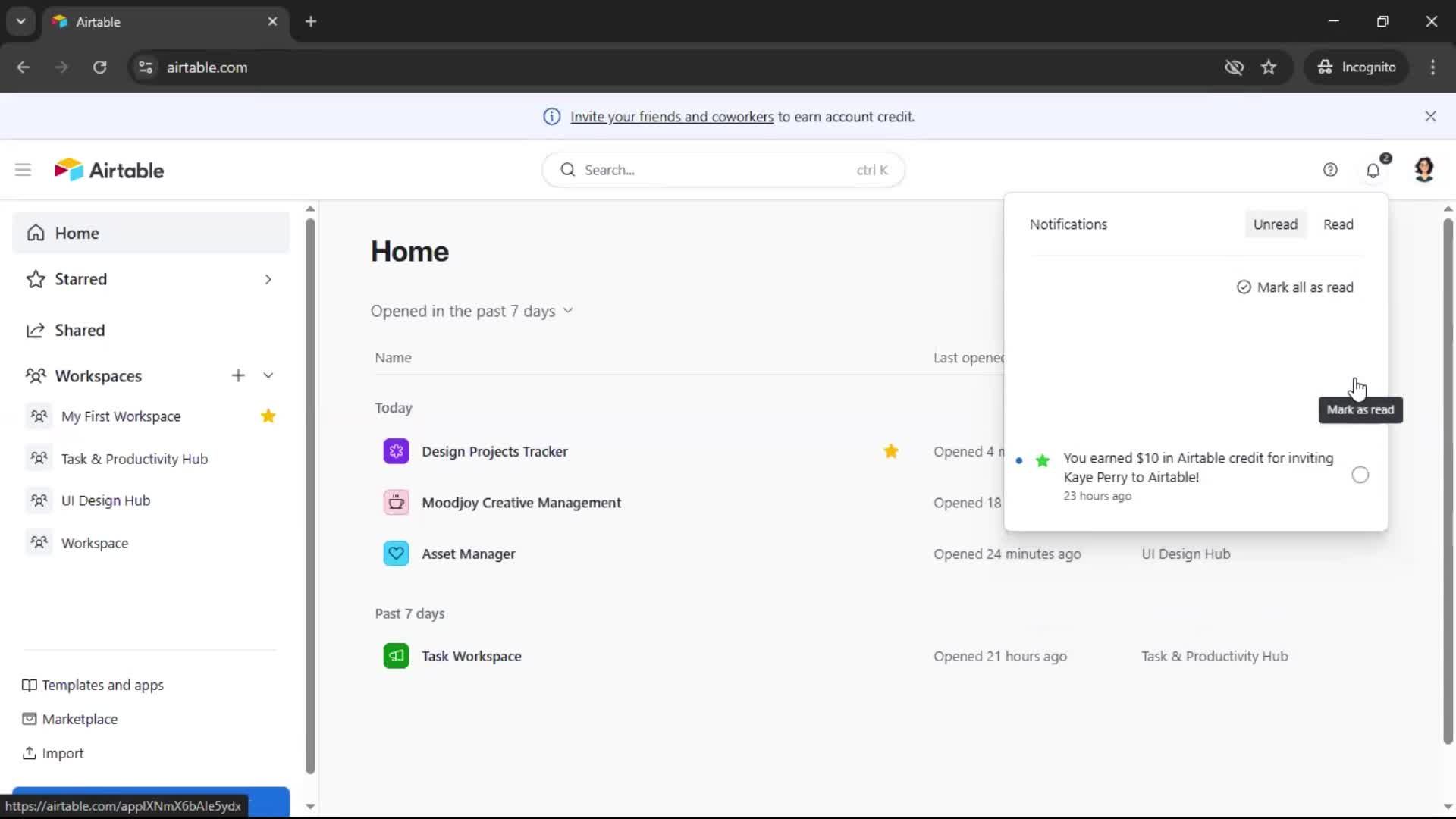Click the plus icon to create a workspace

pos(238,375)
